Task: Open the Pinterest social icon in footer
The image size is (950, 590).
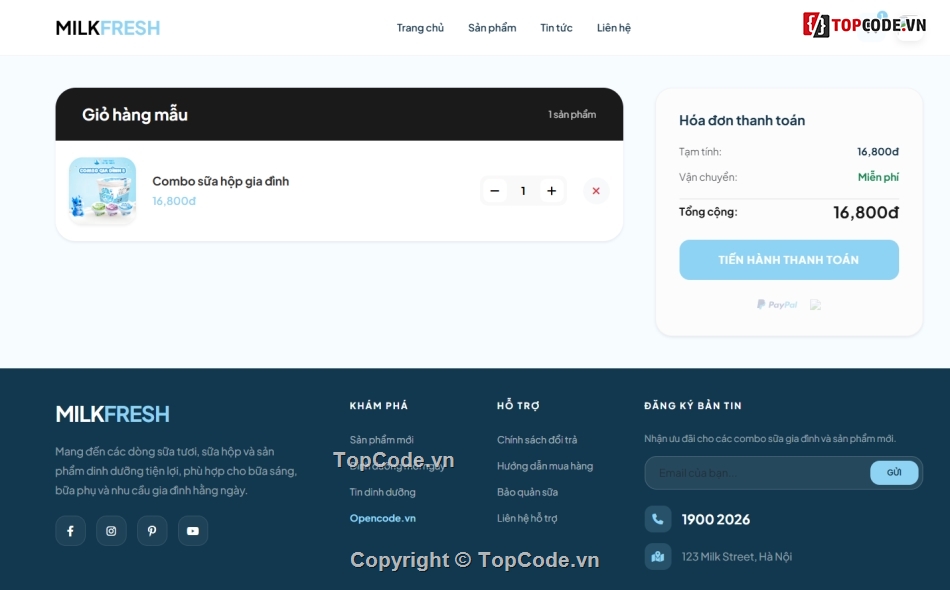Action: [152, 531]
